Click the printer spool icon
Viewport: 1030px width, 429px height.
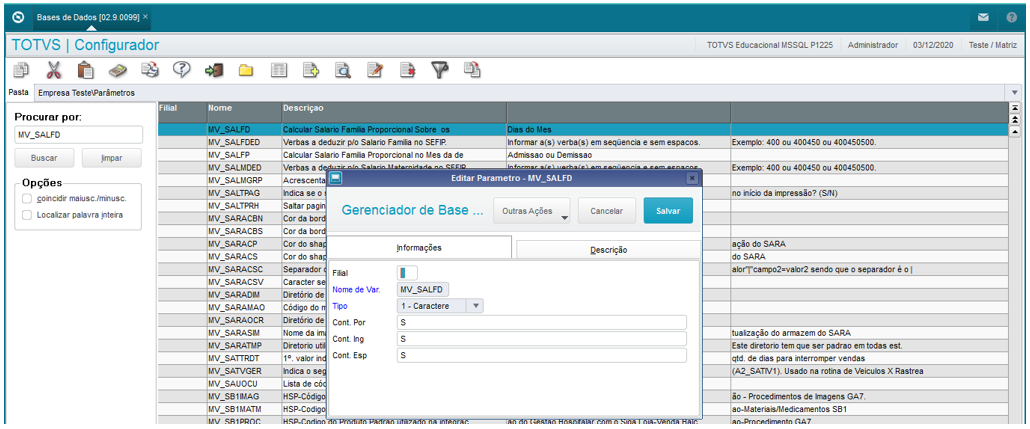(x=150, y=70)
